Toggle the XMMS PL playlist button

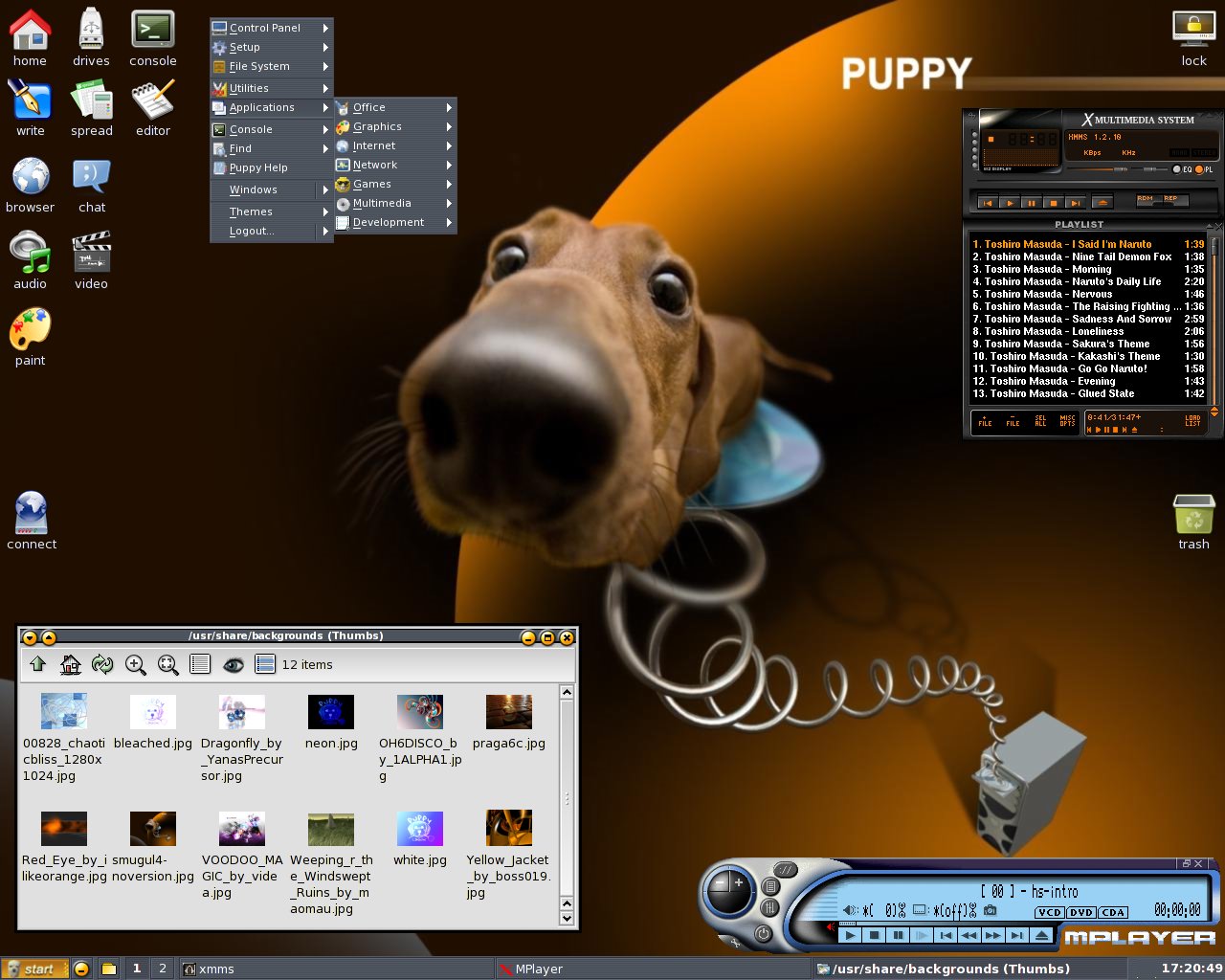(x=1199, y=169)
